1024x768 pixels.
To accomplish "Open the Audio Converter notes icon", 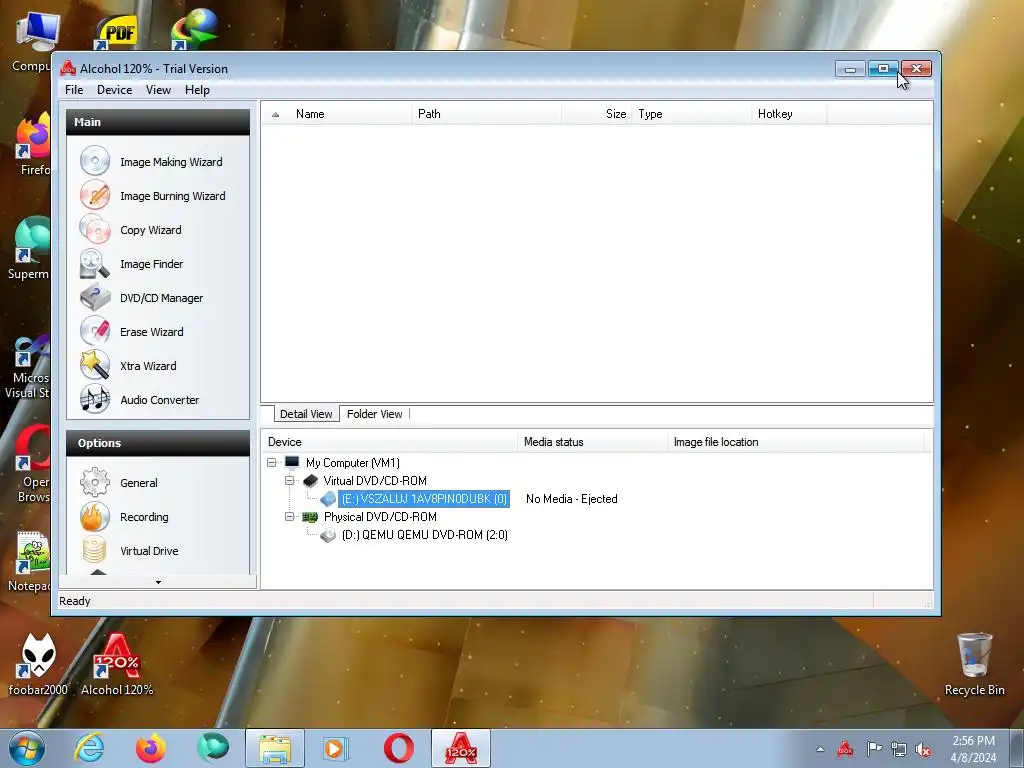I will 95,400.
